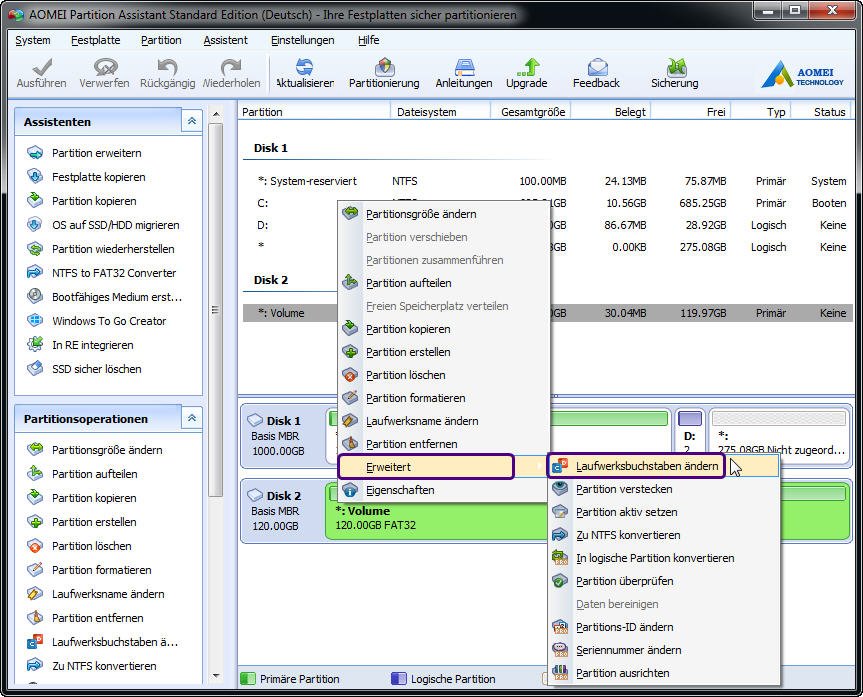This screenshot has height=697, width=863.
Task: Collapse the Assistenten panel
Action: [x=192, y=121]
